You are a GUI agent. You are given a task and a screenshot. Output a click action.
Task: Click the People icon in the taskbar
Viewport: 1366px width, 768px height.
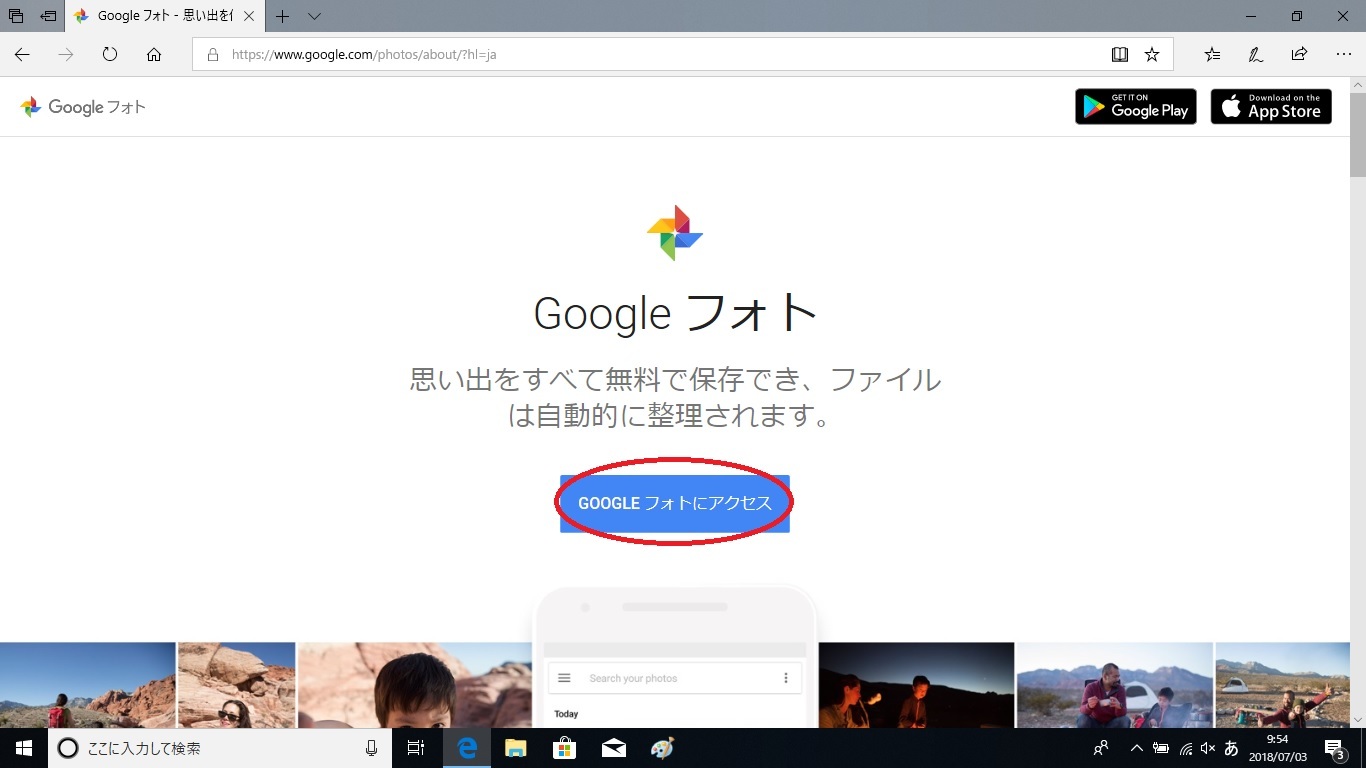coord(1101,748)
